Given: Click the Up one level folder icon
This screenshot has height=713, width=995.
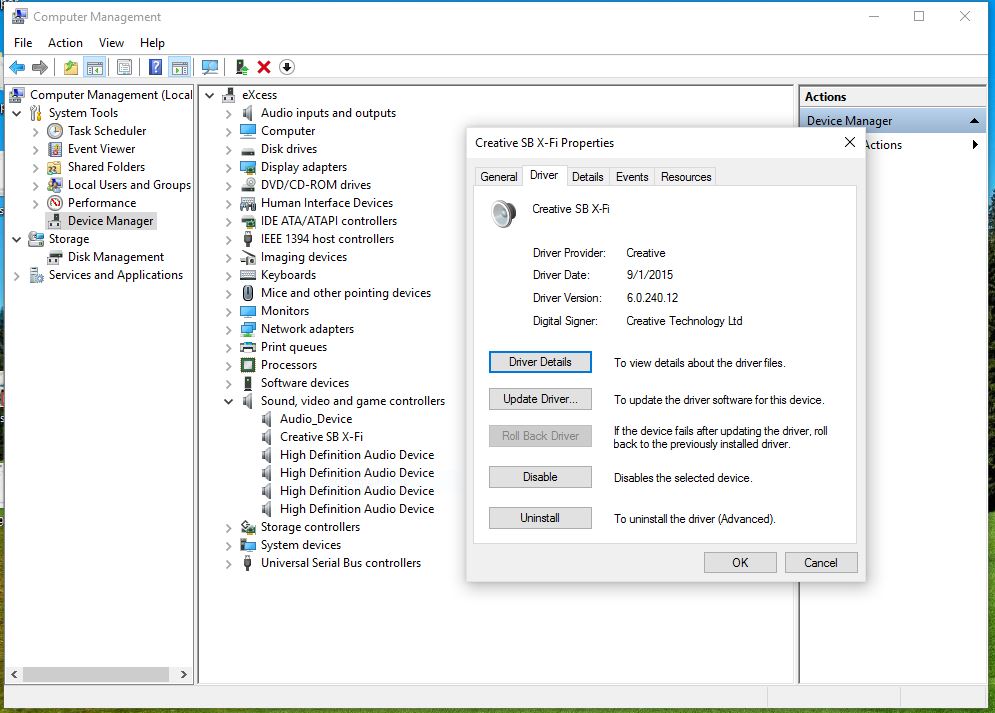Looking at the screenshot, I should pyautogui.click(x=70, y=67).
